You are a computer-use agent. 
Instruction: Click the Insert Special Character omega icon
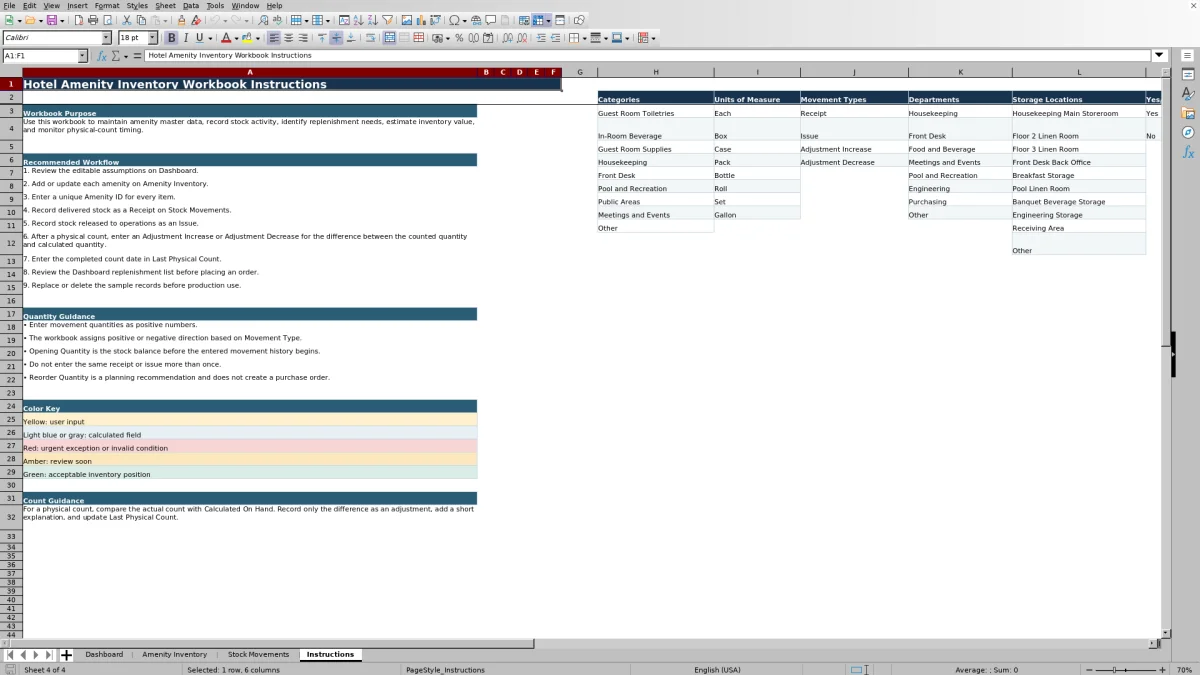tap(455, 20)
